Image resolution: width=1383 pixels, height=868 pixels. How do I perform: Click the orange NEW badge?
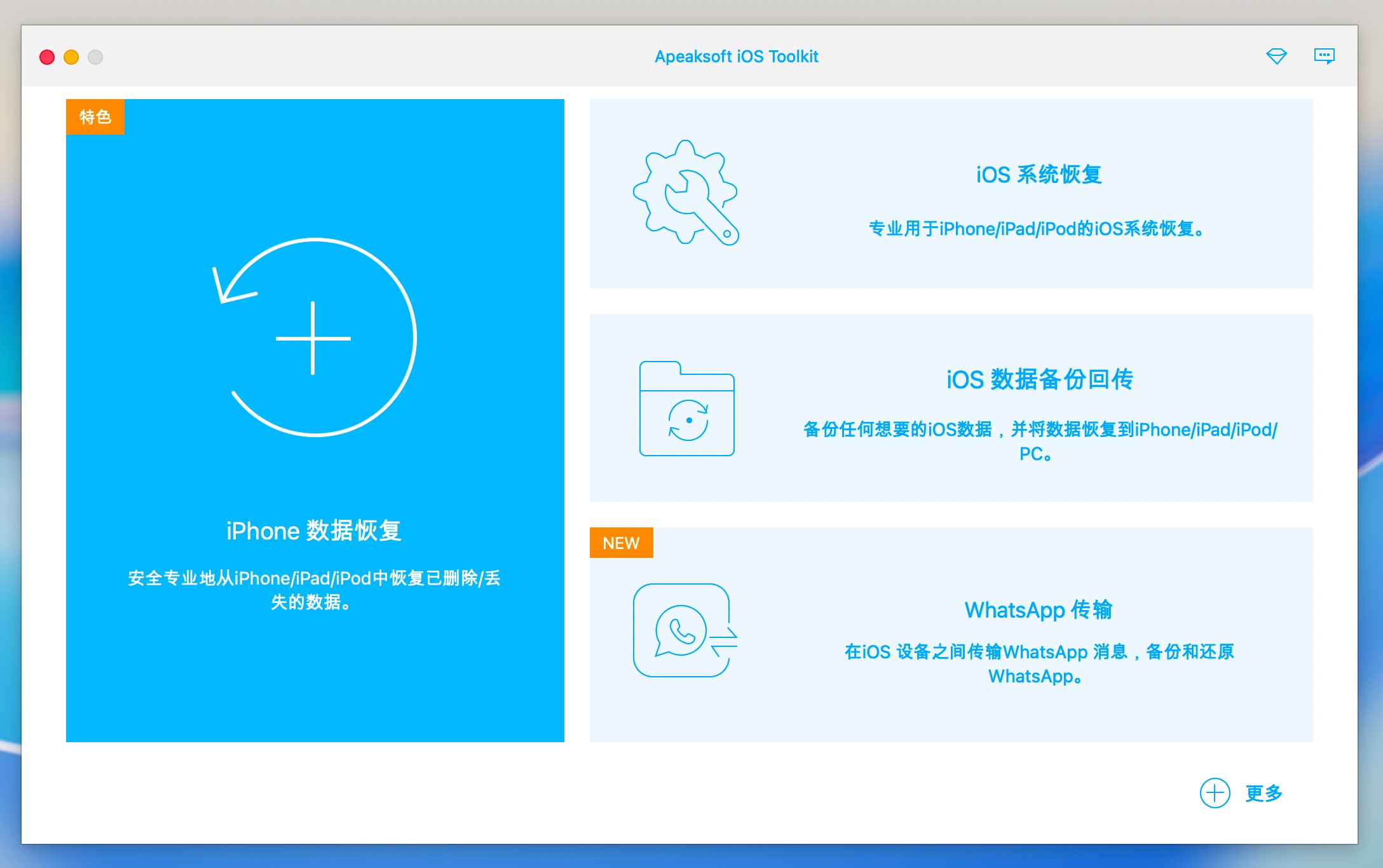(x=621, y=543)
